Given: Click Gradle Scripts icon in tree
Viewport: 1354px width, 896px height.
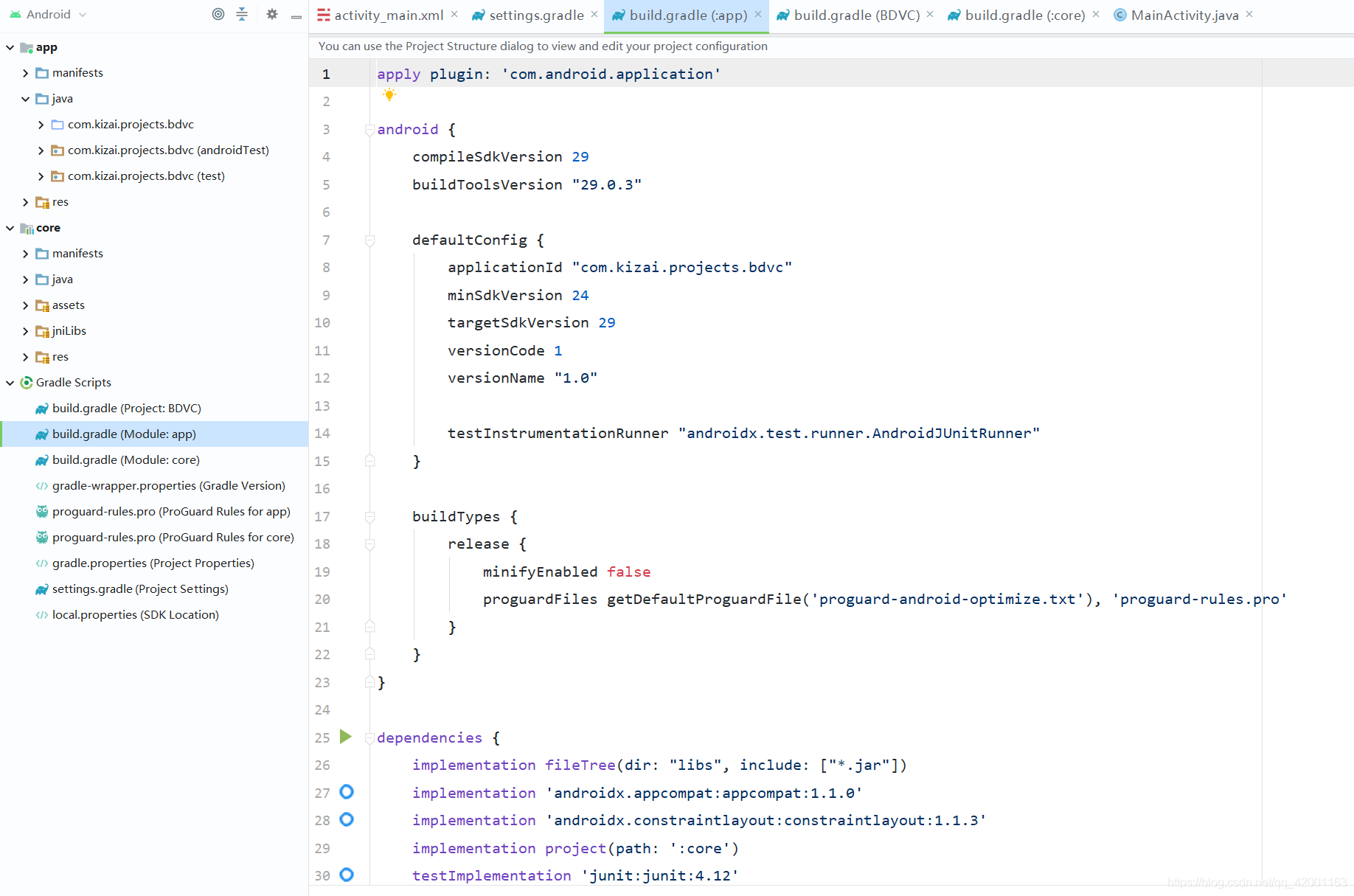Looking at the screenshot, I should coord(27,382).
